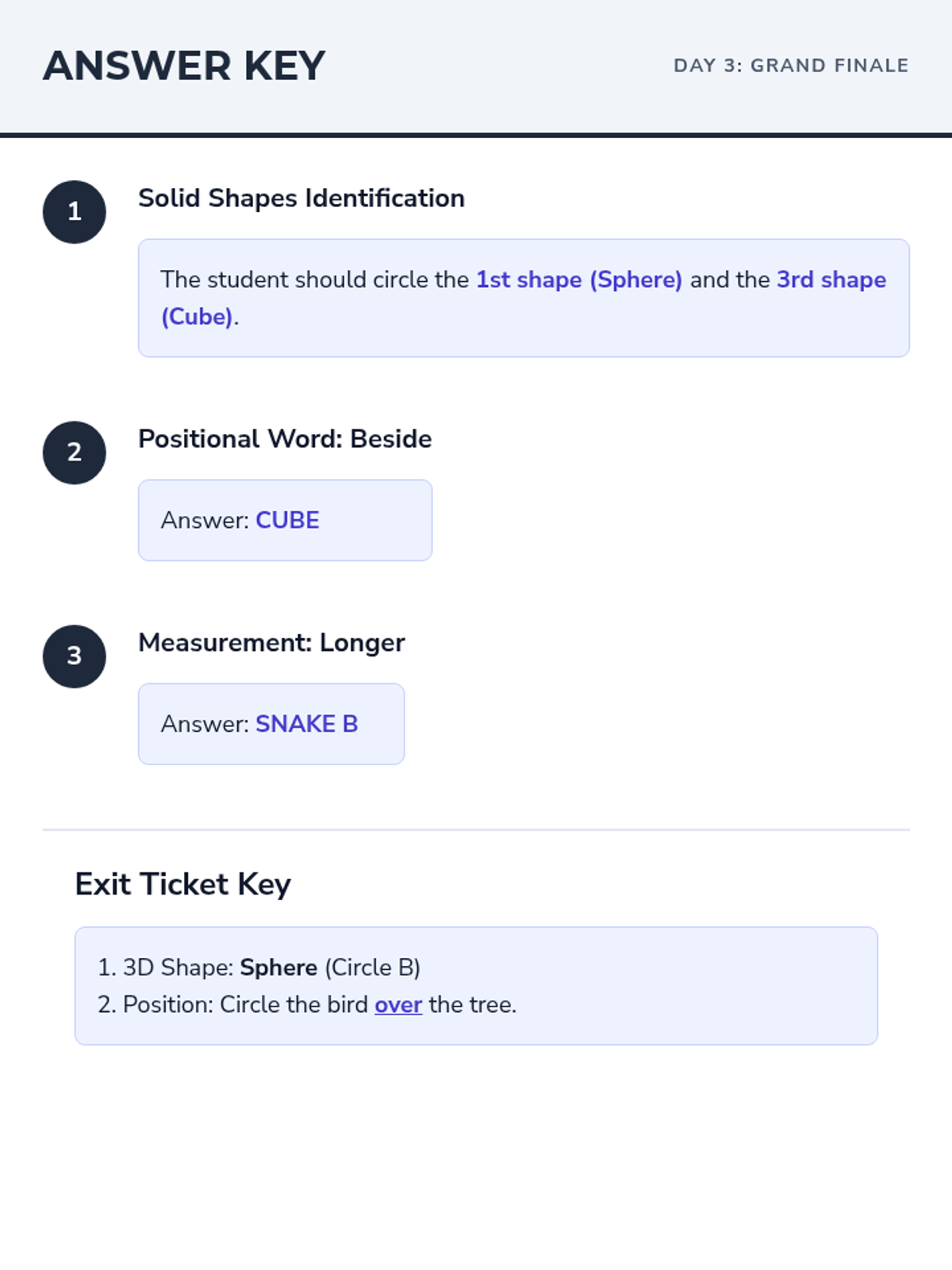The width and height of the screenshot is (952, 1270).
Task: Open the underlined "over" link
Action: click(398, 1005)
